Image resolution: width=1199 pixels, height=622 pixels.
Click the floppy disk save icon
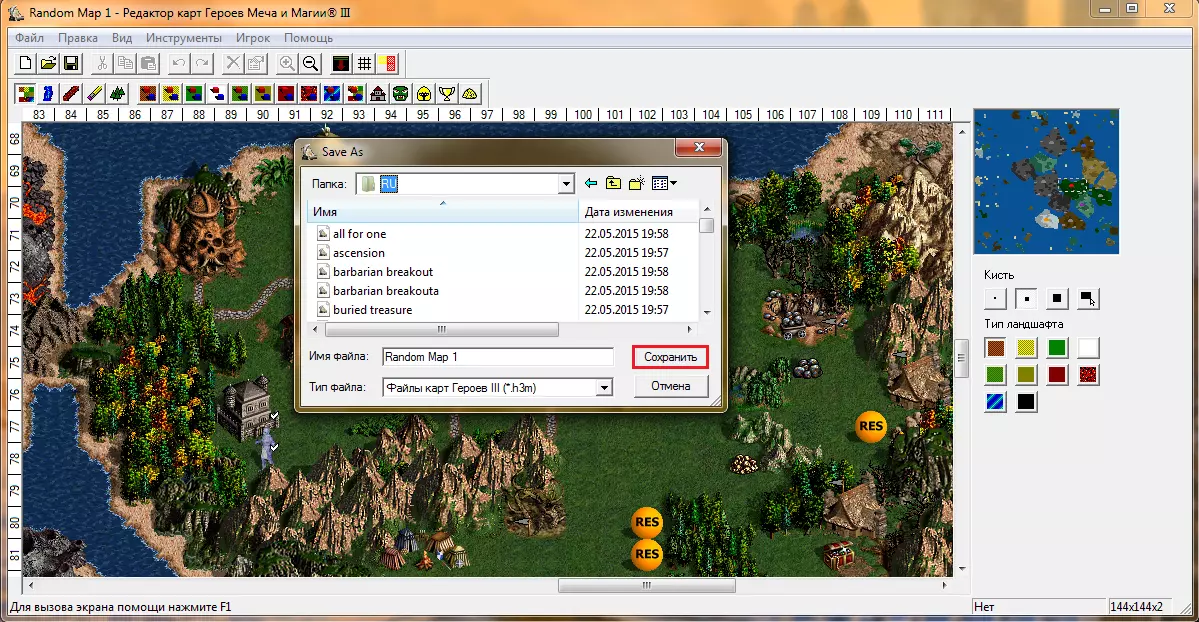point(71,64)
